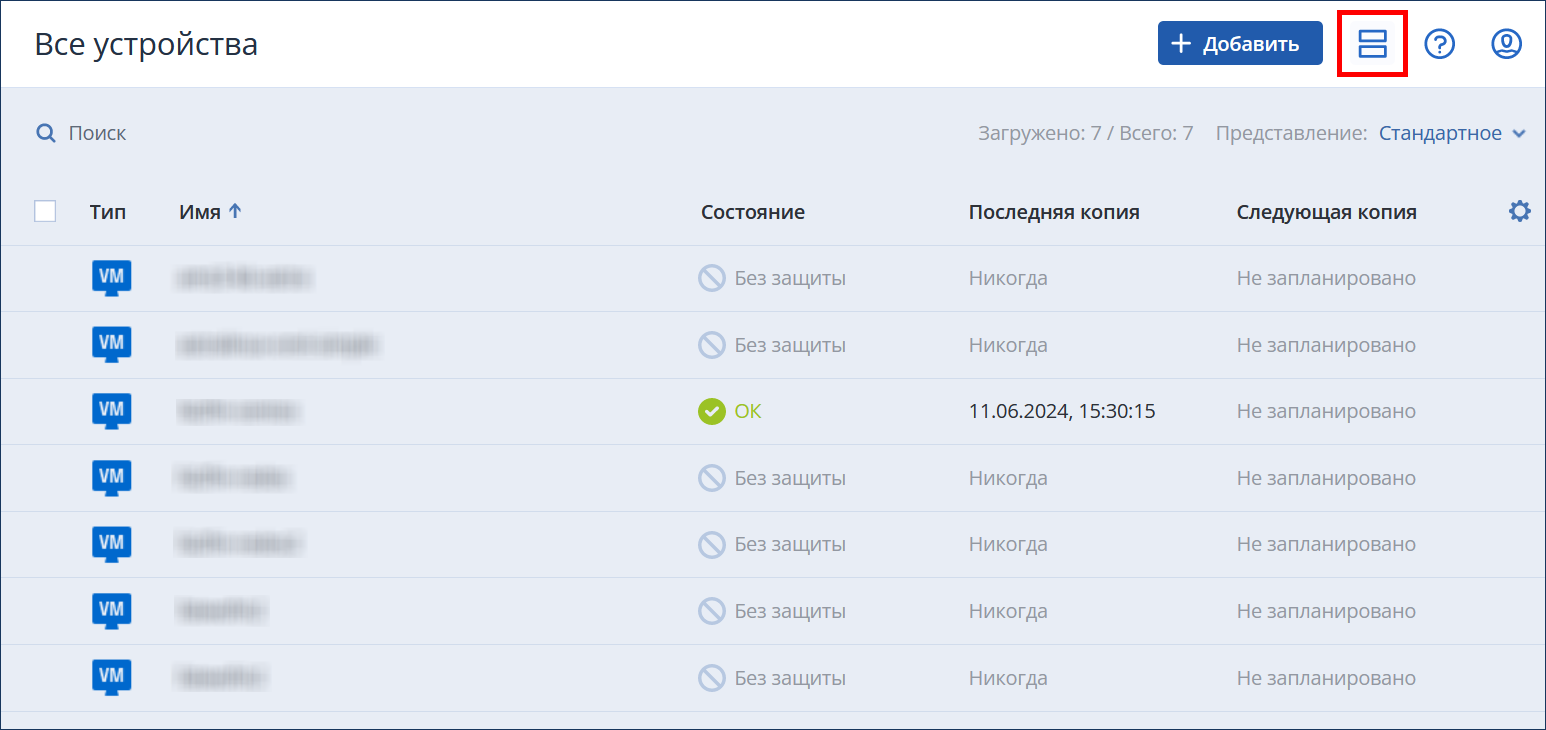
Task: Open column settings gear icon
Action: (1519, 211)
